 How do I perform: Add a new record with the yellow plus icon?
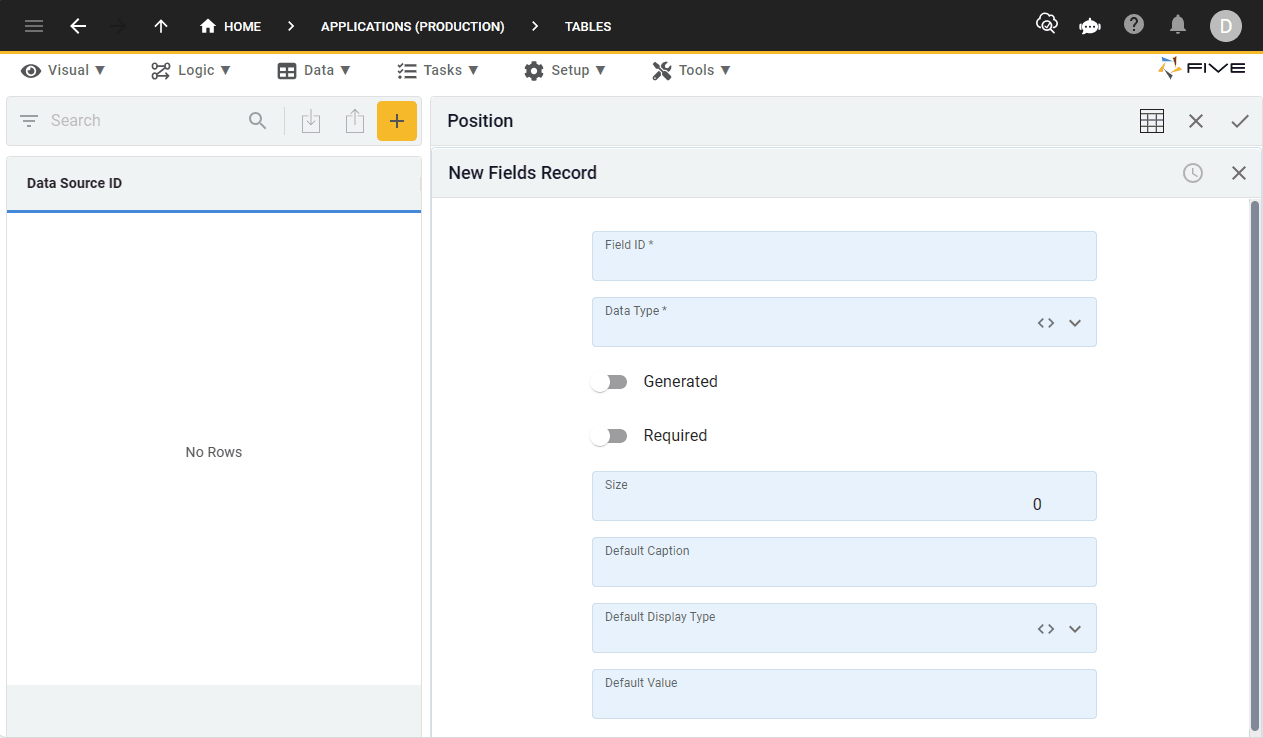pyautogui.click(x=397, y=120)
